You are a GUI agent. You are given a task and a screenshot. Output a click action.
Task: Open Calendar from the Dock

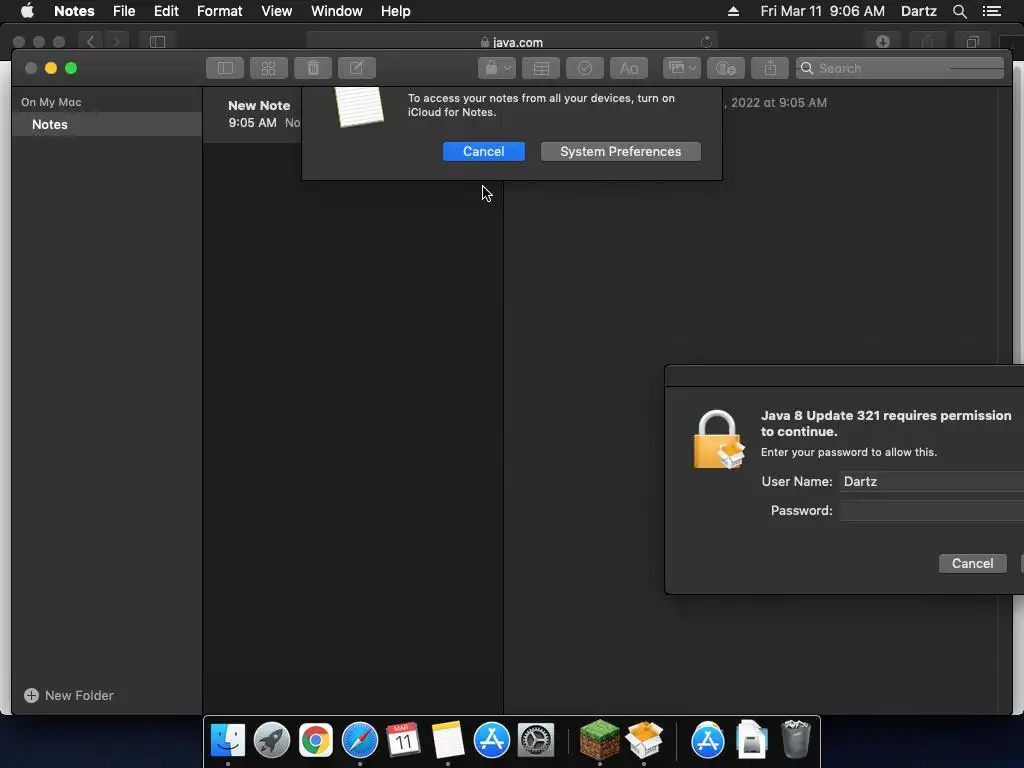(403, 740)
